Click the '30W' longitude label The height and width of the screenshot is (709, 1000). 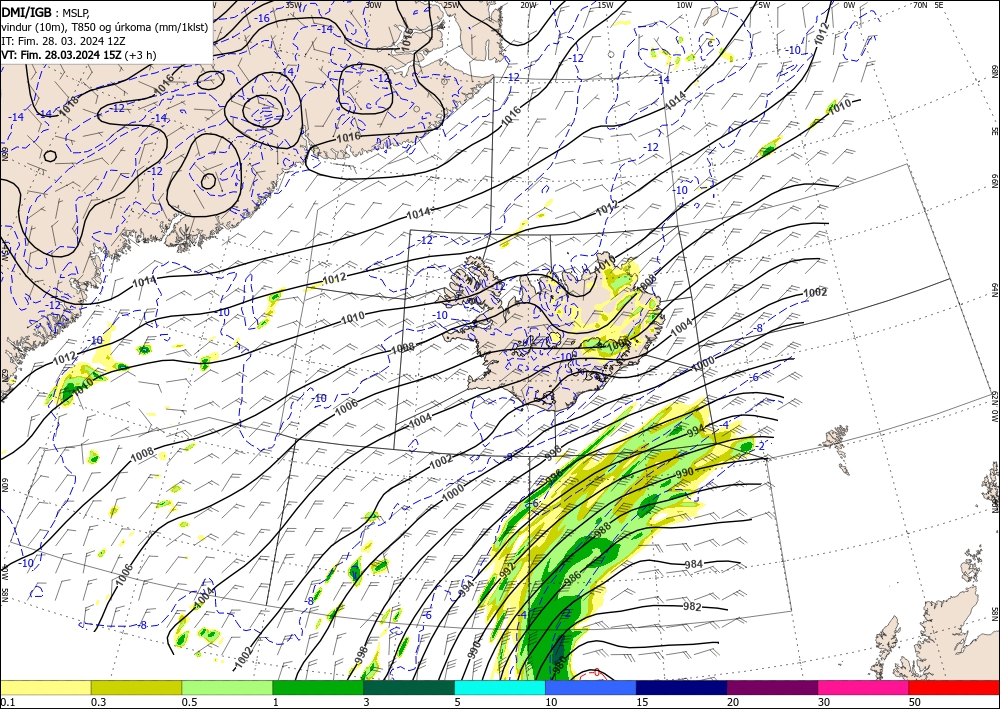click(x=373, y=5)
